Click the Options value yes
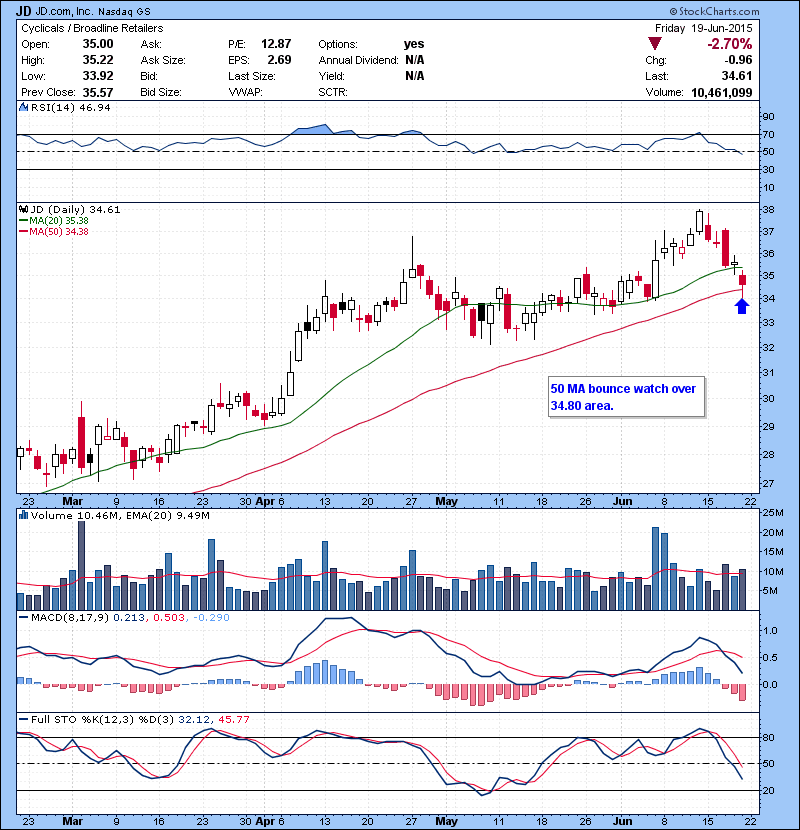This screenshot has height=830, width=800. 414,44
